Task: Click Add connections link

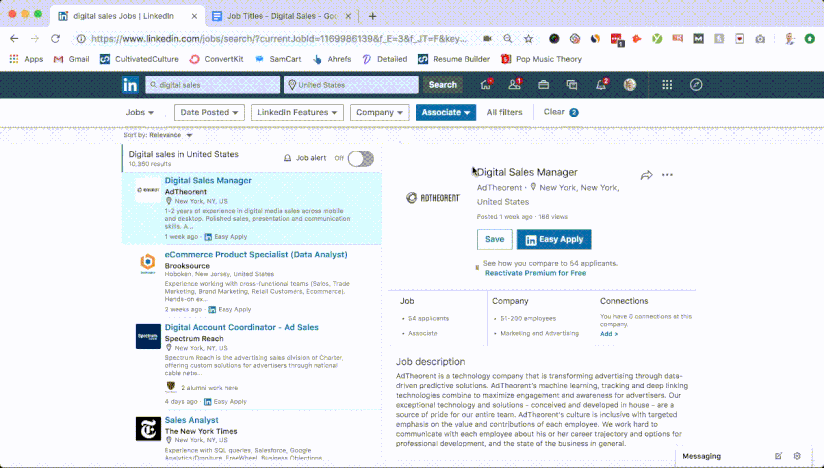Action: pos(609,334)
